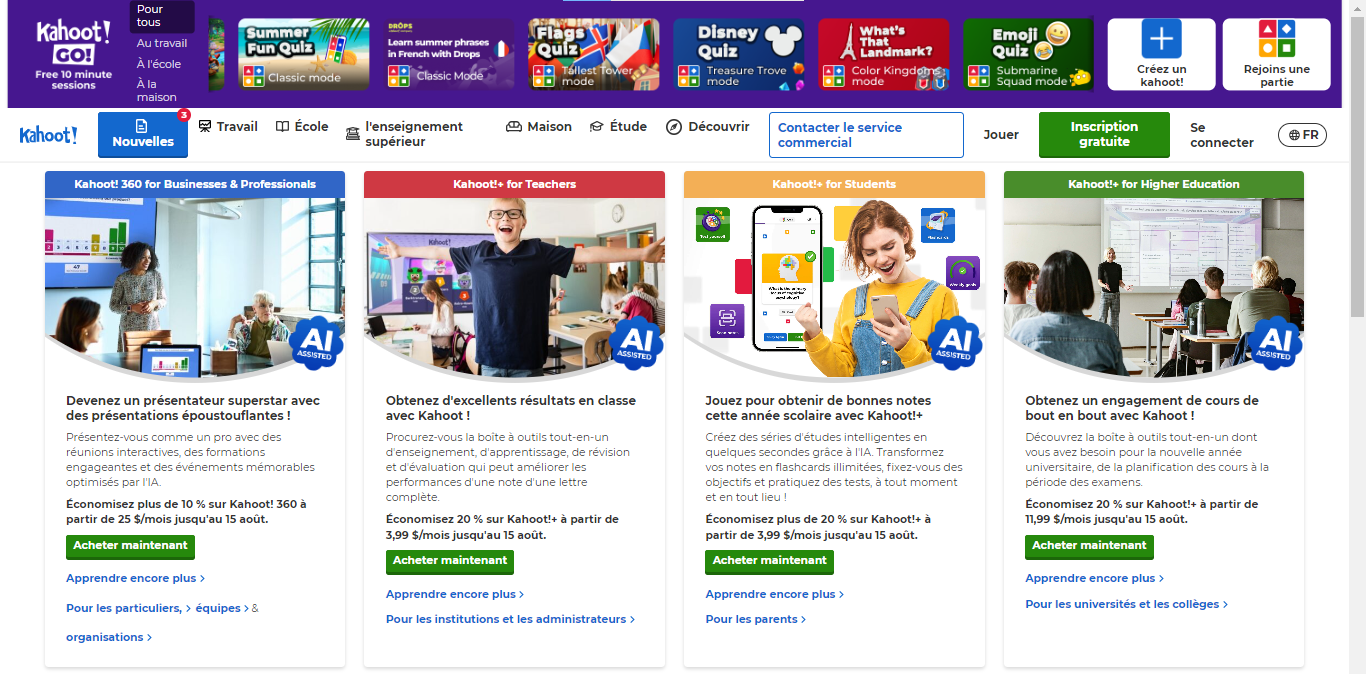Click the Inscription gratuite button

(1104, 135)
